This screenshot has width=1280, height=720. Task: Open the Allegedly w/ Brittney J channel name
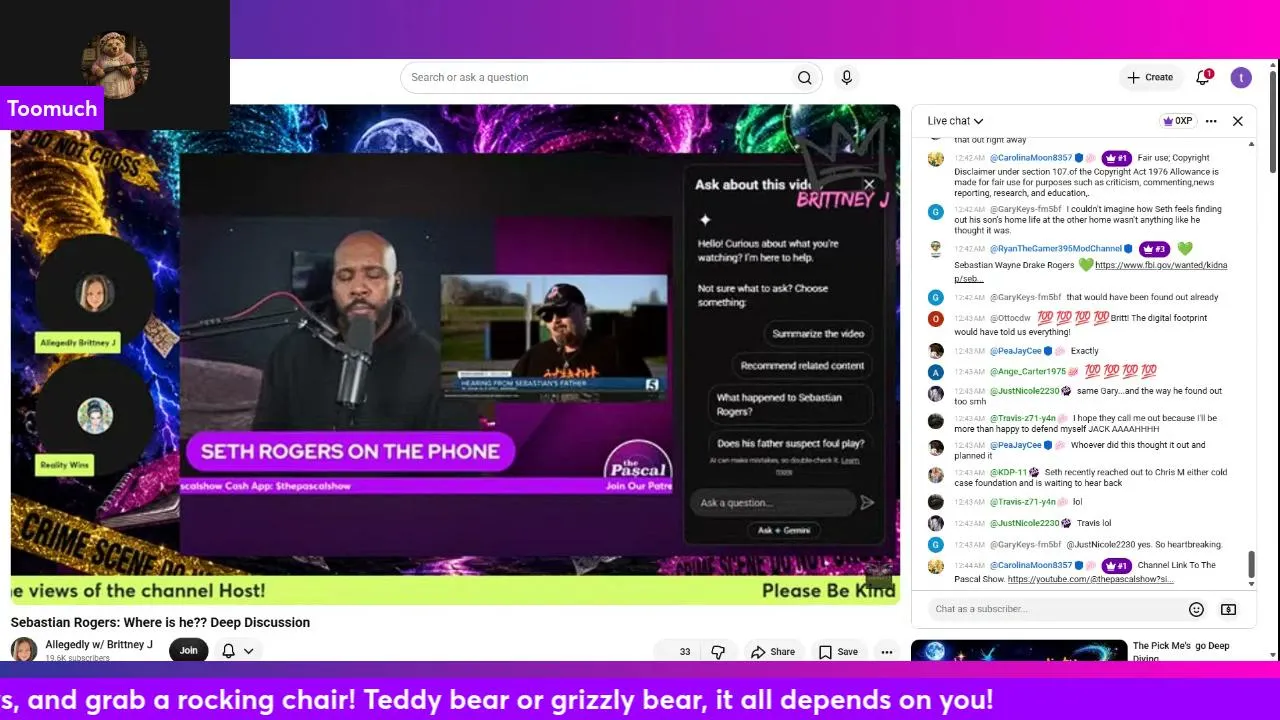99,645
